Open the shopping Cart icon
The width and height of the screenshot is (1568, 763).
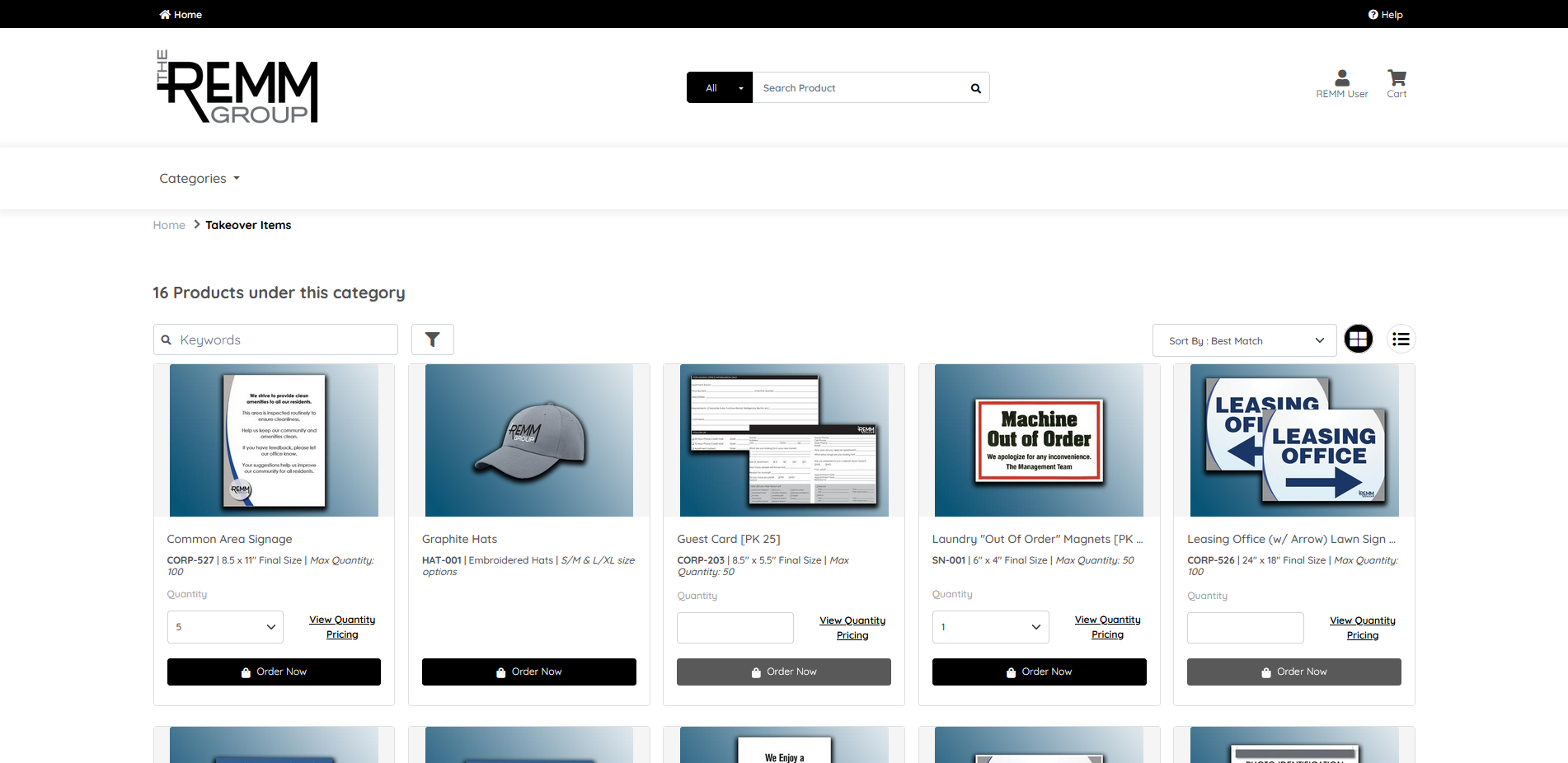pyautogui.click(x=1397, y=79)
